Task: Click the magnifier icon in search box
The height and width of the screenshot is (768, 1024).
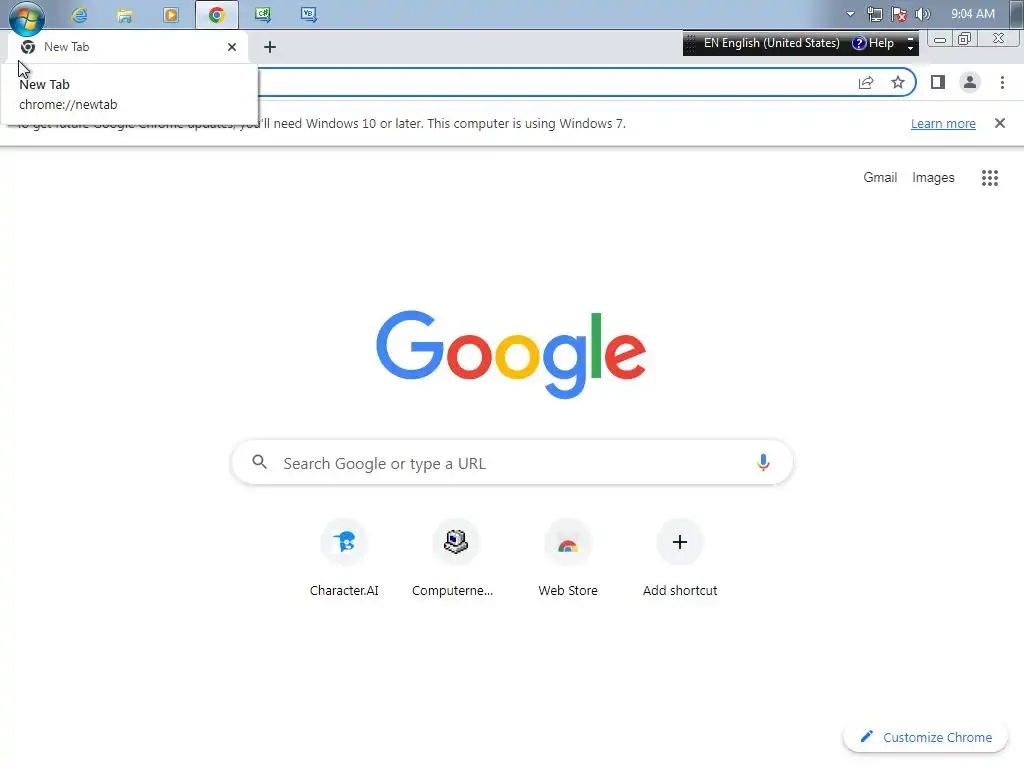Action: pos(259,462)
